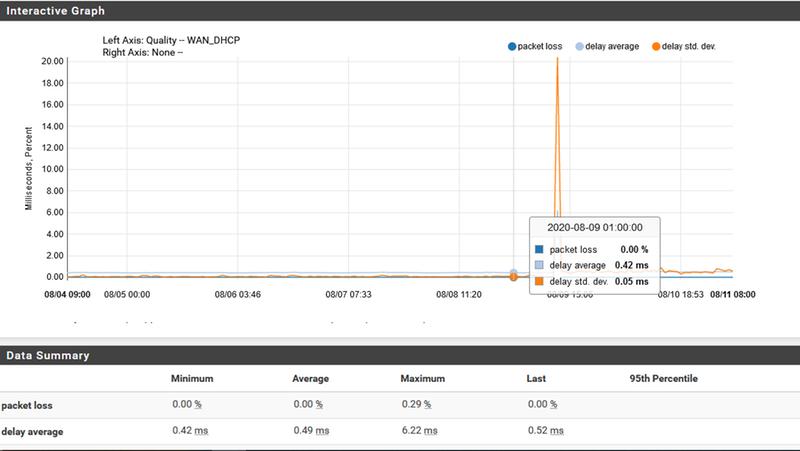Select the packet loss row label
800x451 pixels.
pos(27,406)
